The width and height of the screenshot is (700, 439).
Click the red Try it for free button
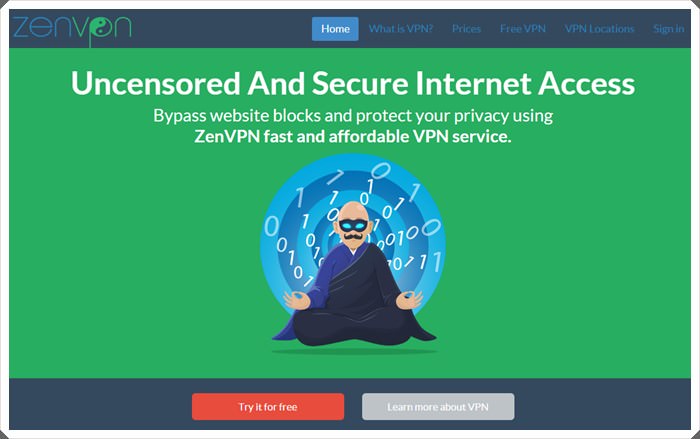pos(268,406)
